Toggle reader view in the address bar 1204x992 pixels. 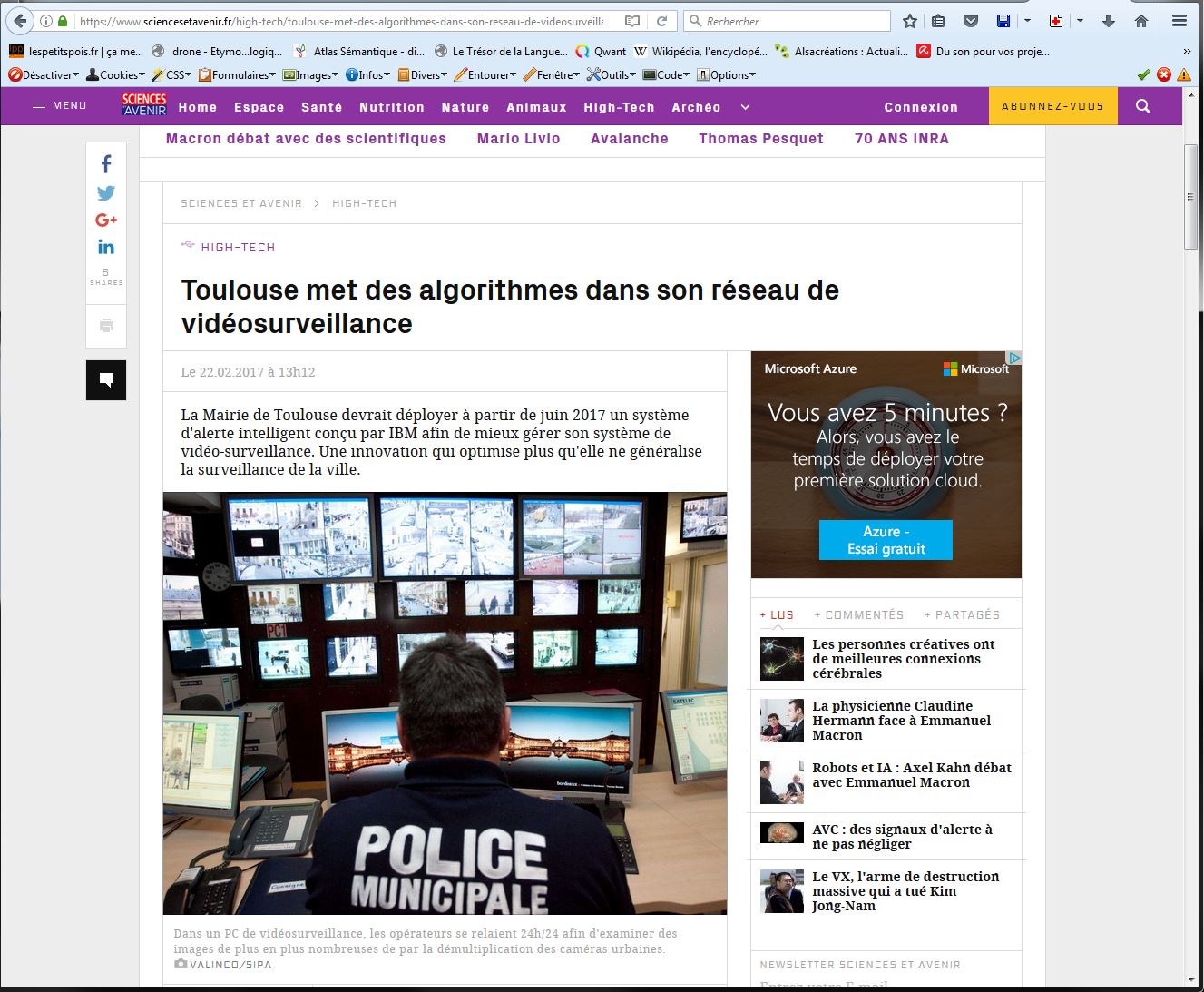[632, 21]
